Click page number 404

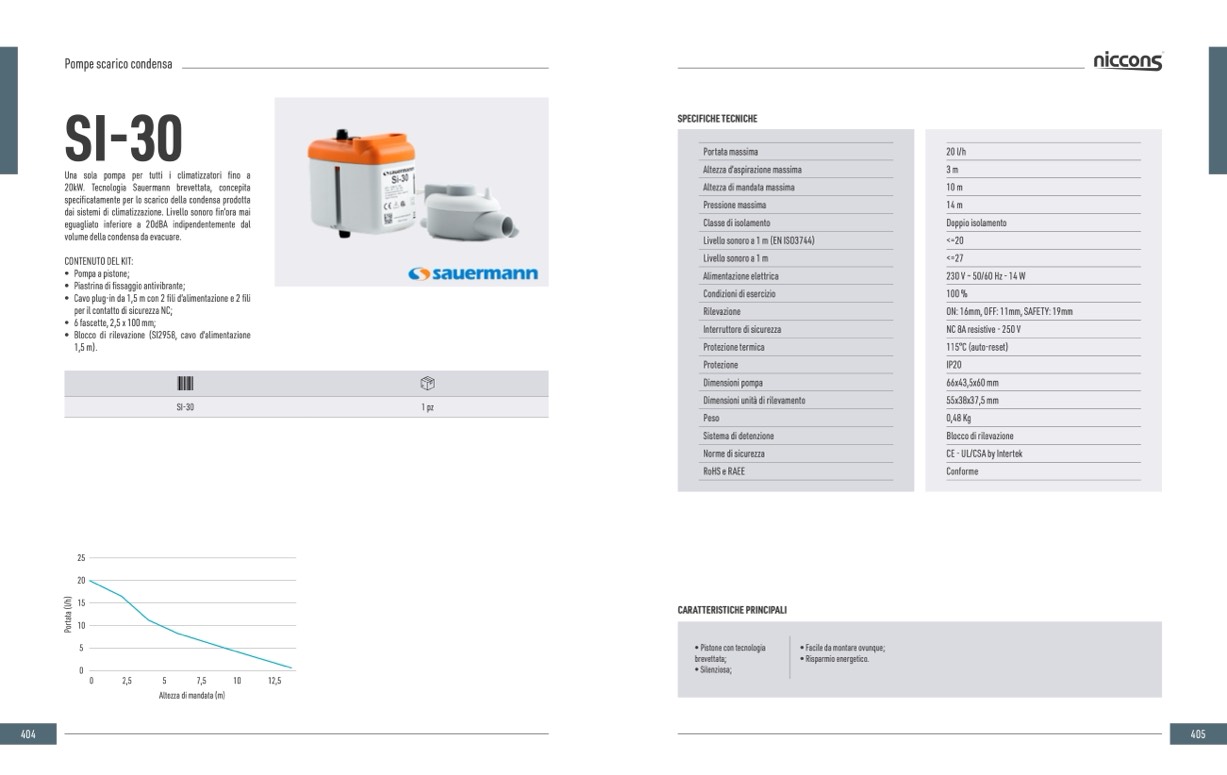[29, 734]
